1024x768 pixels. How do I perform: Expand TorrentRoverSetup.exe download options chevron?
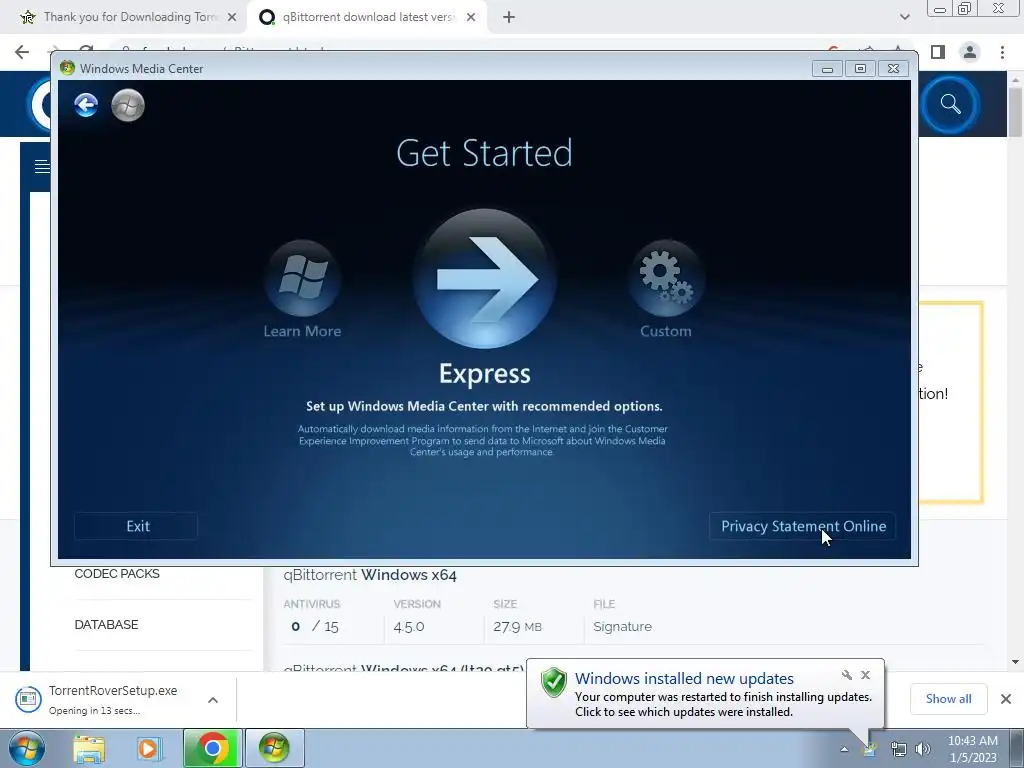(213, 699)
